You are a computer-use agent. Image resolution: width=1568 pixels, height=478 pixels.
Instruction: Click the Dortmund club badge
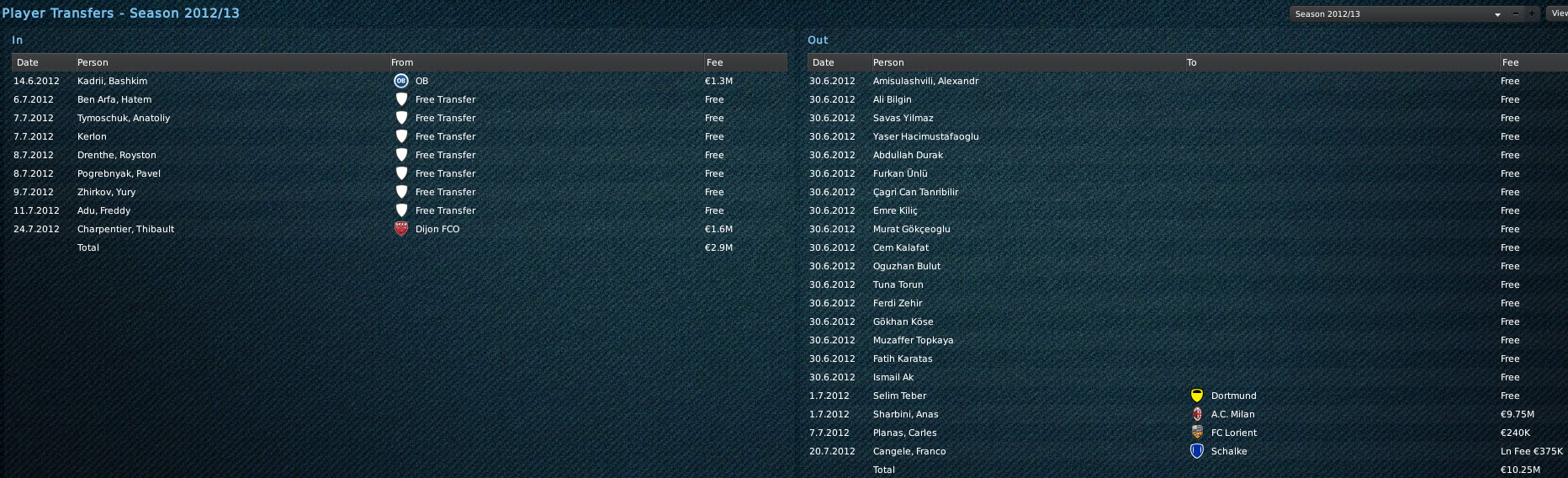[1197, 396]
